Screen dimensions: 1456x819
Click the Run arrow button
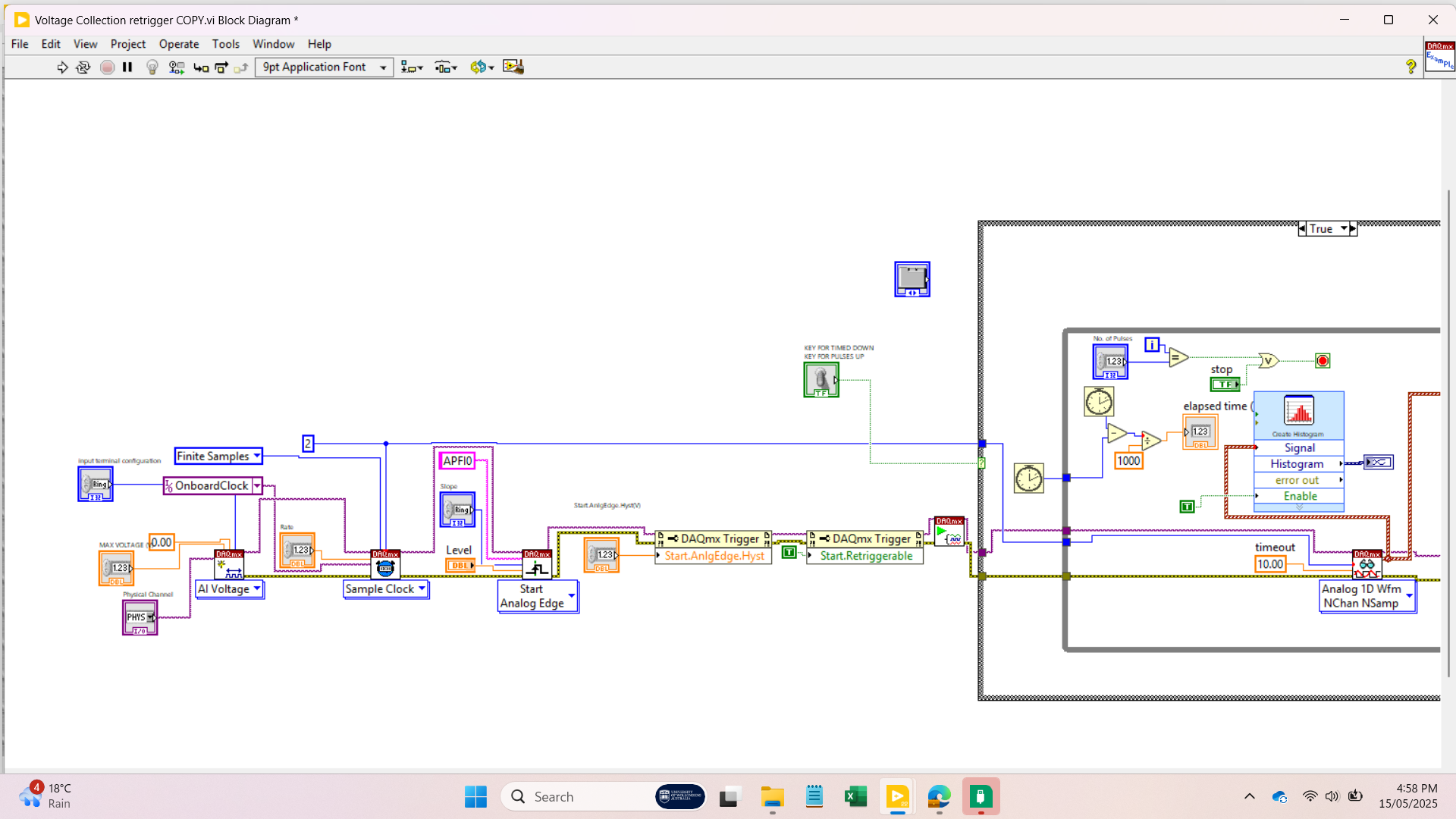click(62, 67)
